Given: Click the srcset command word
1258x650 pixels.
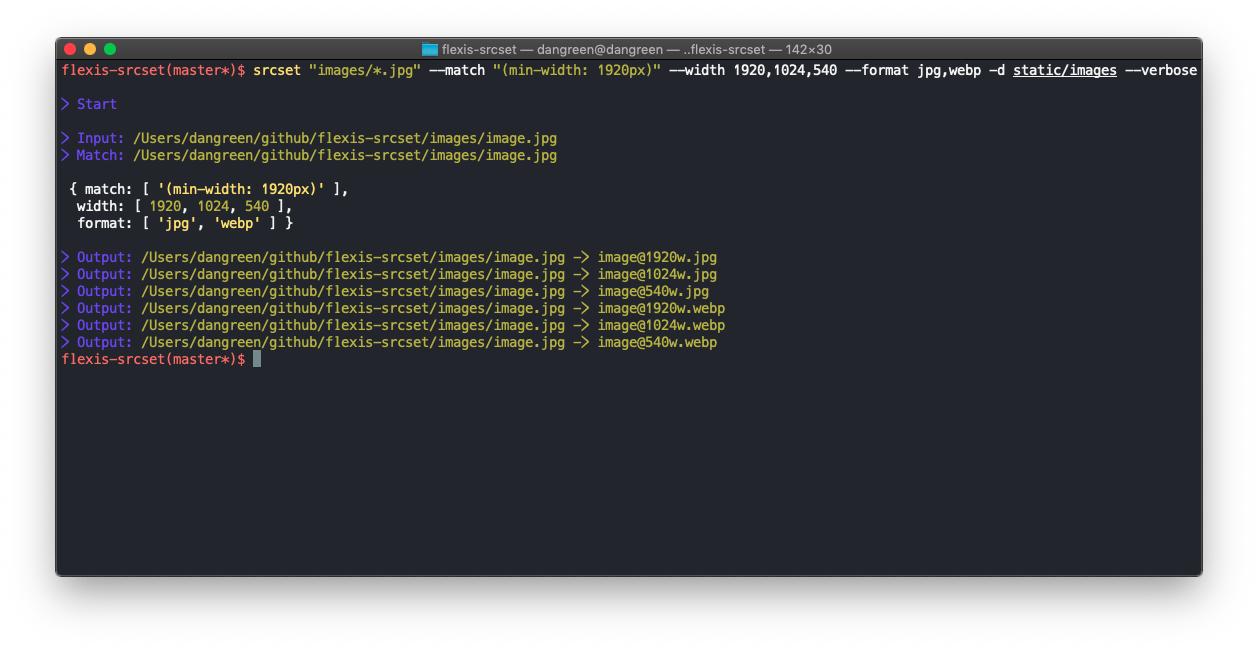Looking at the screenshot, I should tap(277, 70).
